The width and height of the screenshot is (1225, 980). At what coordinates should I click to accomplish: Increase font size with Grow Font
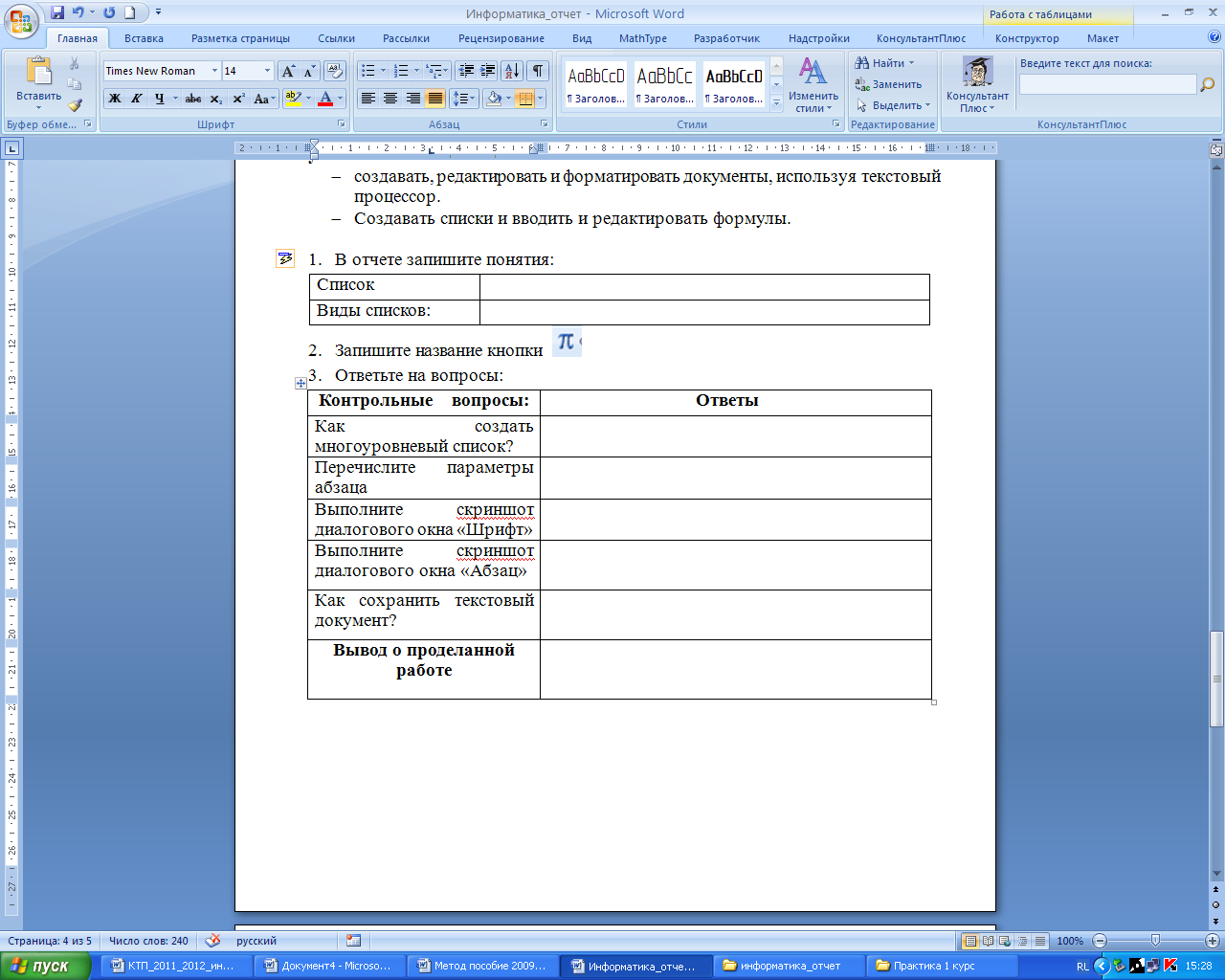pyautogui.click(x=288, y=71)
